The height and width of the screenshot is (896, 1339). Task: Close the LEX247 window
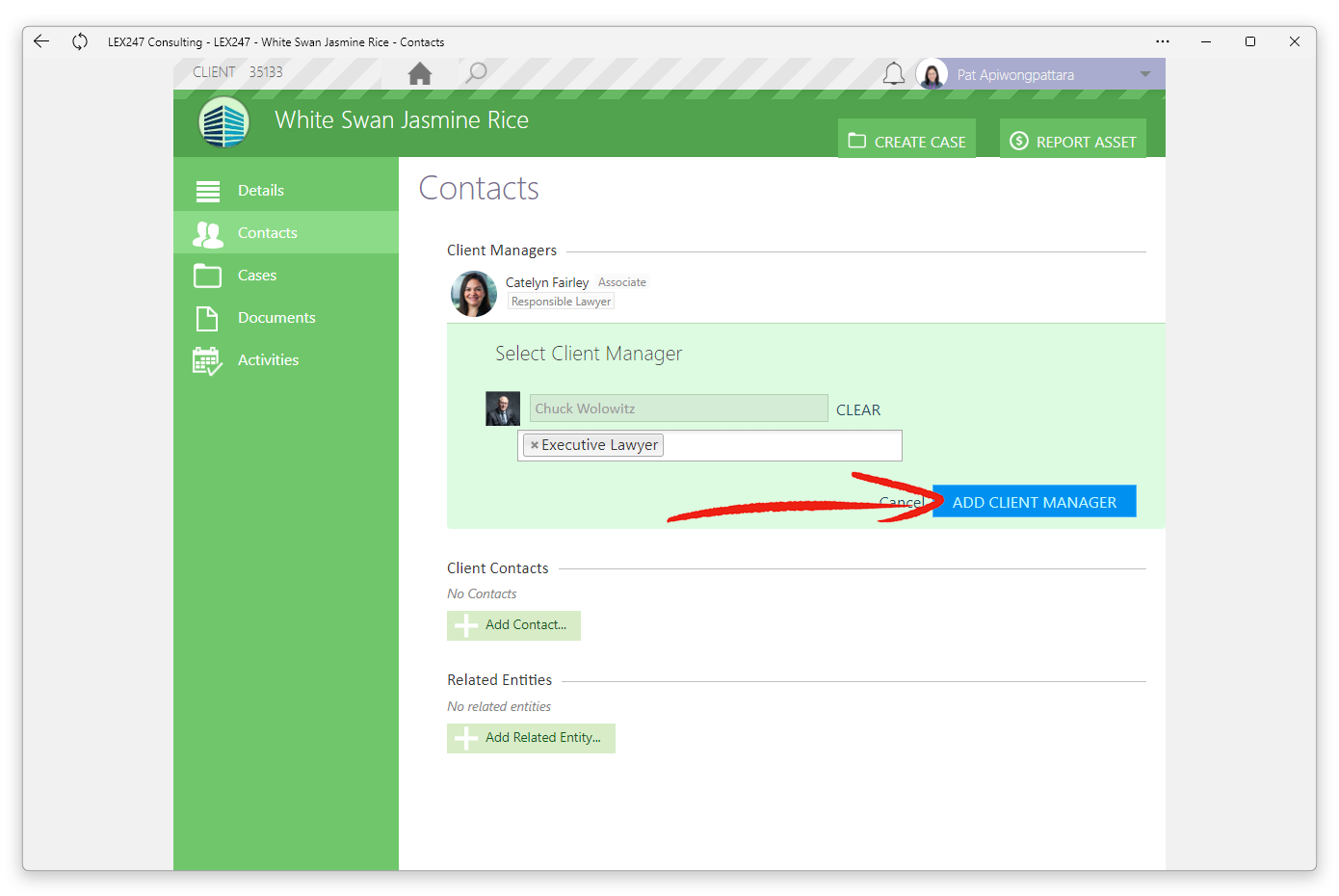click(x=1295, y=41)
